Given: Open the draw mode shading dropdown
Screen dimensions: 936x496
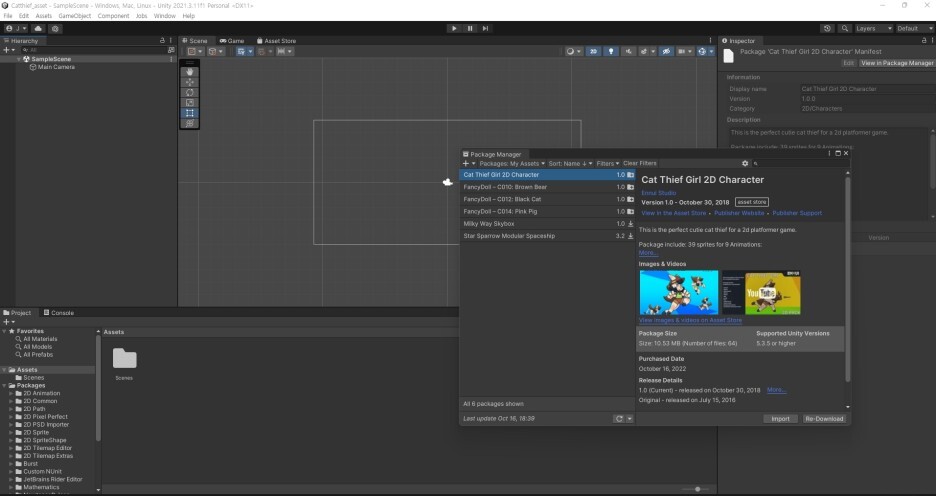Looking at the screenshot, I should coord(574,51).
